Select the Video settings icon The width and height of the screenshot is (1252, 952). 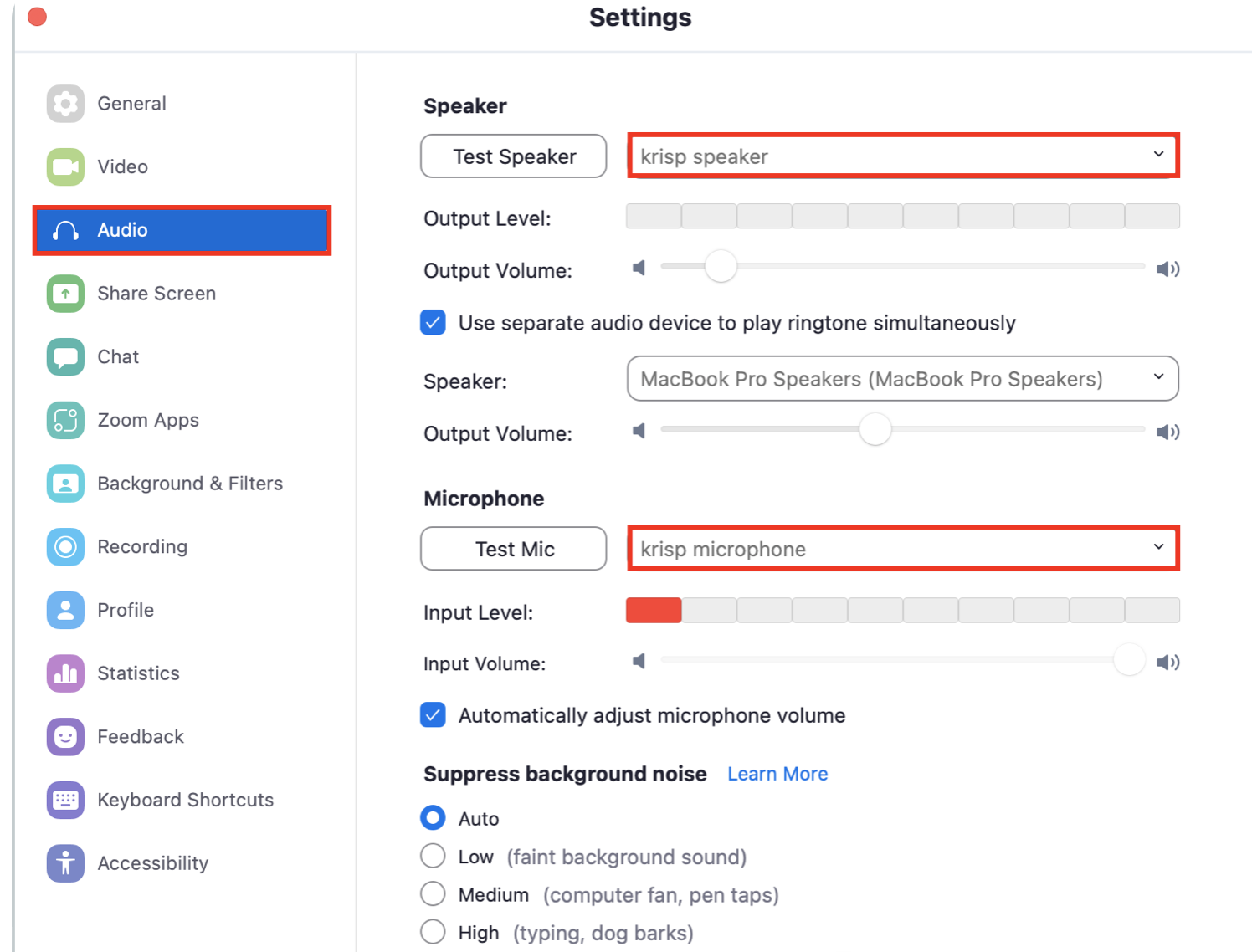[x=65, y=166]
